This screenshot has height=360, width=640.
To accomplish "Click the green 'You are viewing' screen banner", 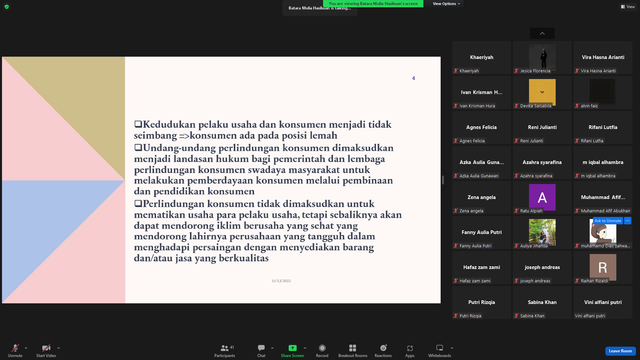I will tap(373, 4).
